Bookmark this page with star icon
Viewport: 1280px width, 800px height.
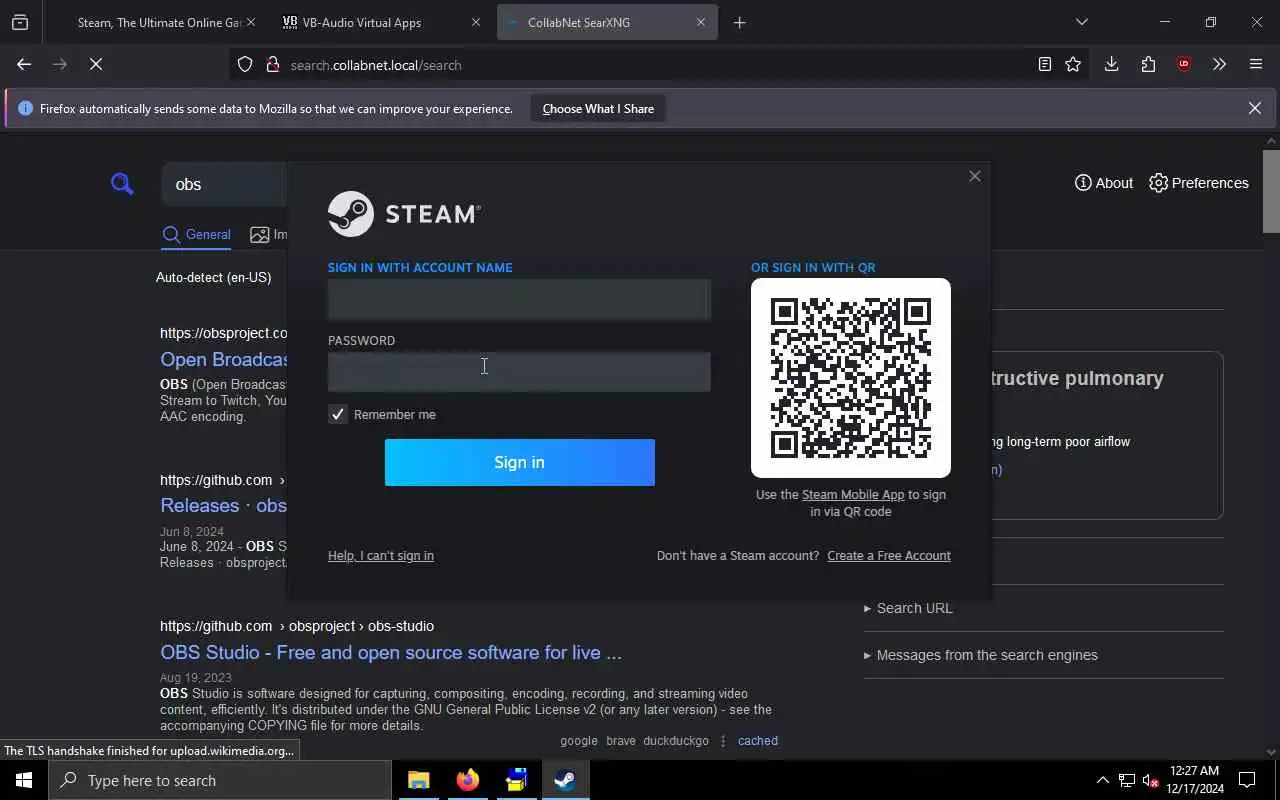pos(1073,64)
